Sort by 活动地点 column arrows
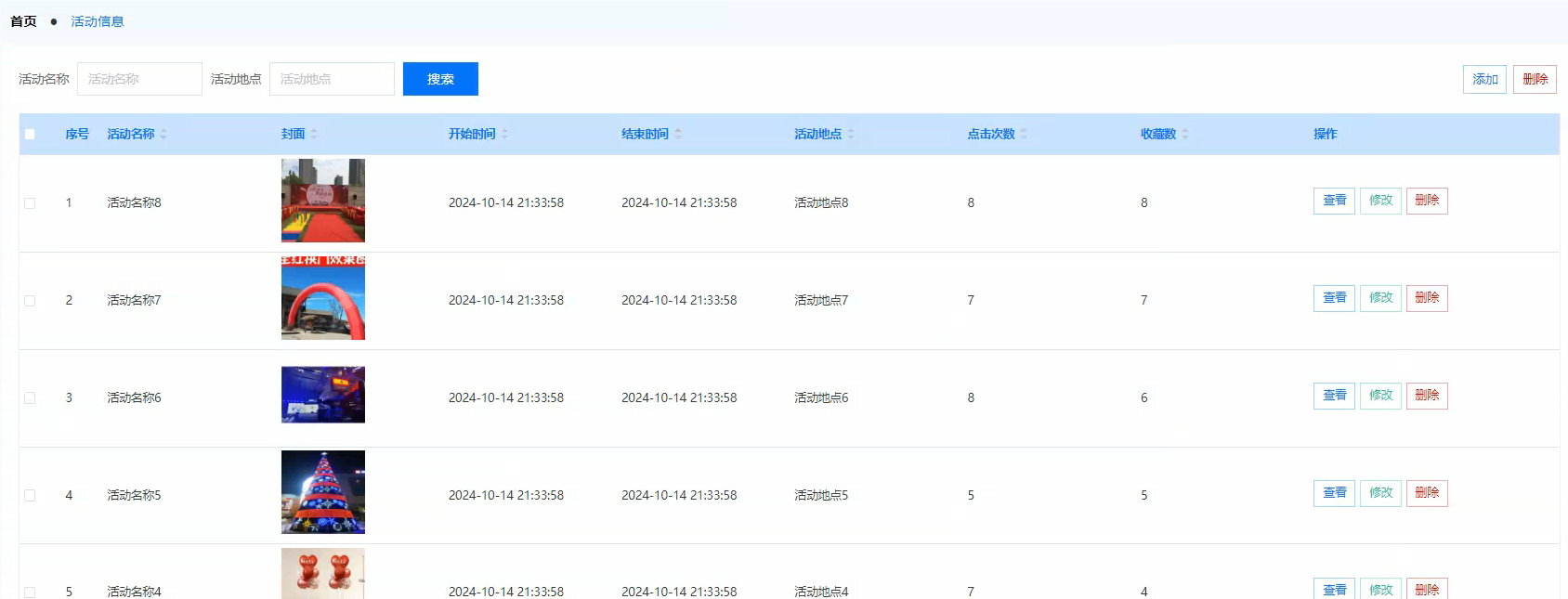Screen dimensions: 1568x599 [851, 134]
